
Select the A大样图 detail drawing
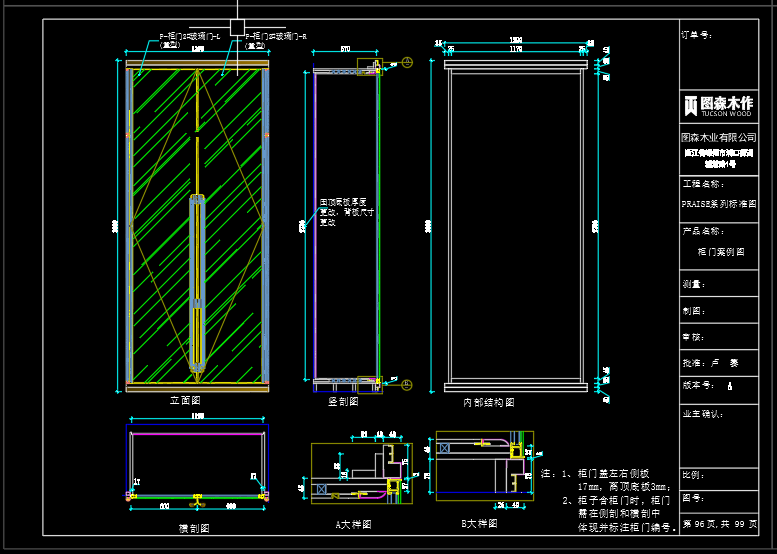click(357, 472)
